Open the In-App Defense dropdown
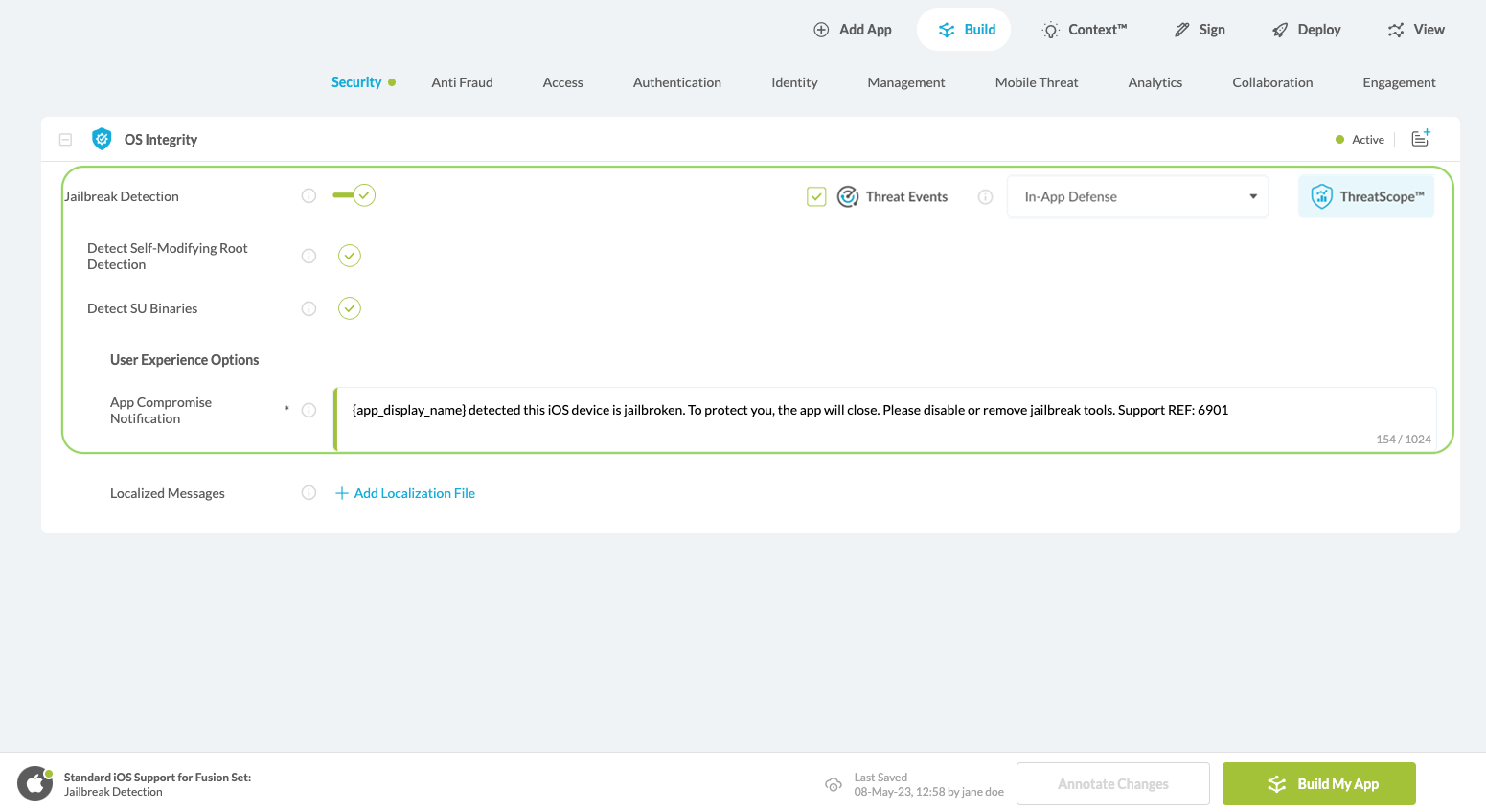The width and height of the screenshot is (1486, 812). click(1137, 197)
